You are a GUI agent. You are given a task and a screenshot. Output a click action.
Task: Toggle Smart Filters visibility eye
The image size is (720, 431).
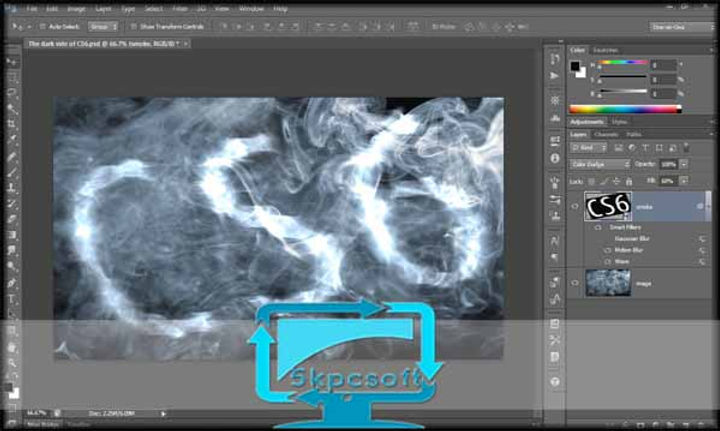[x=598, y=227]
